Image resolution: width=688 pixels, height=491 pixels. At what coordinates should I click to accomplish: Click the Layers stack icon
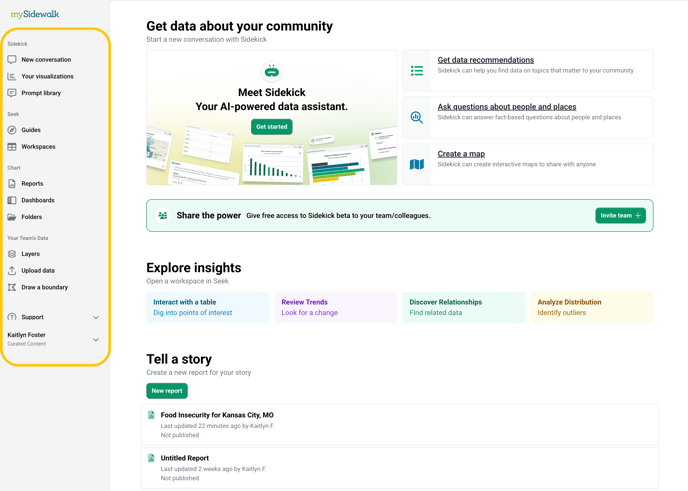pyautogui.click(x=12, y=254)
